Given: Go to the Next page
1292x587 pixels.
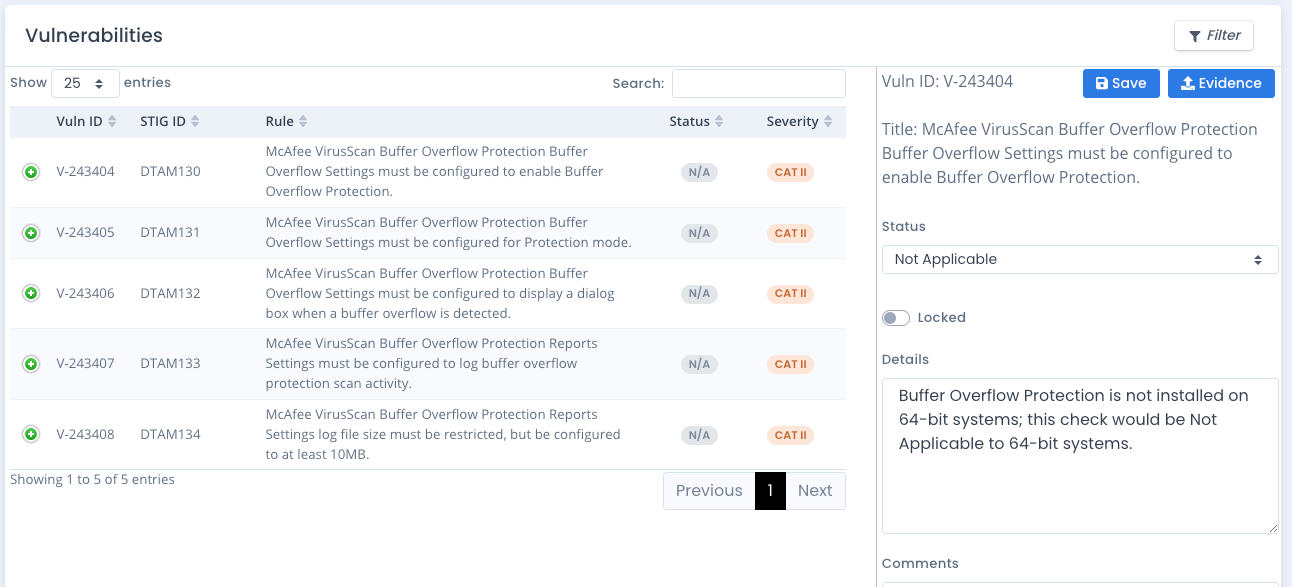Looking at the screenshot, I should [x=815, y=491].
